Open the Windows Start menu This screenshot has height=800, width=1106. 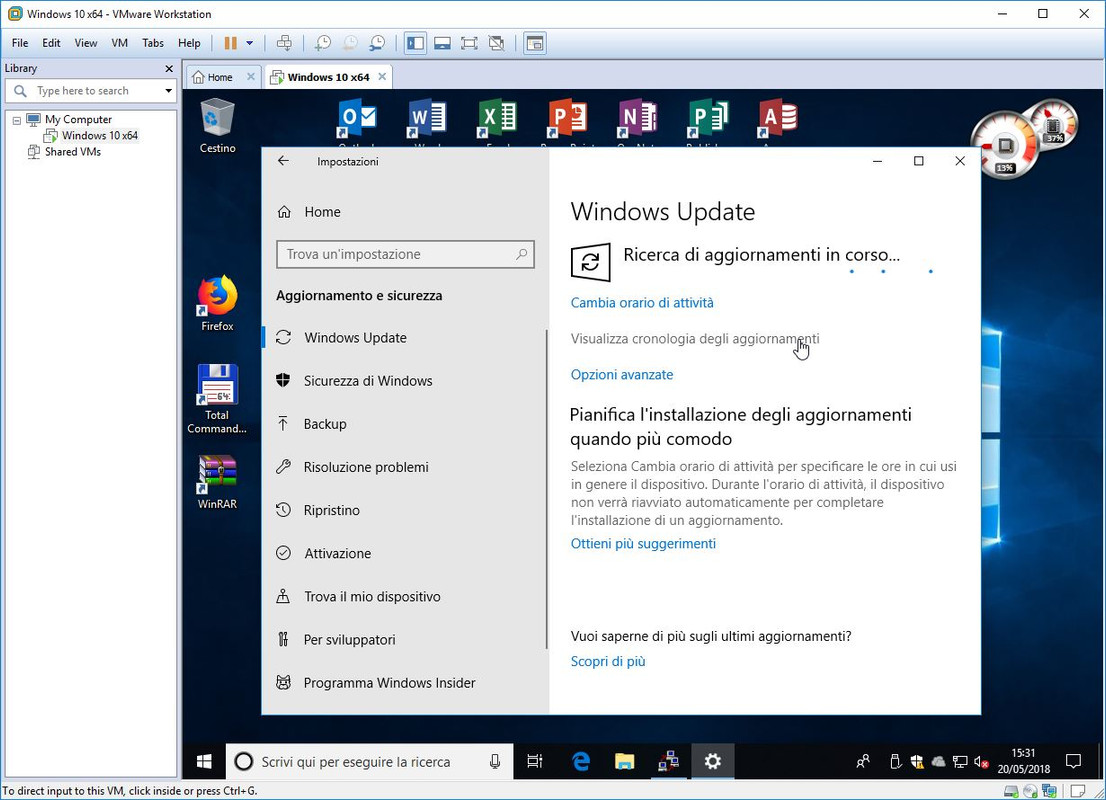(204, 761)
